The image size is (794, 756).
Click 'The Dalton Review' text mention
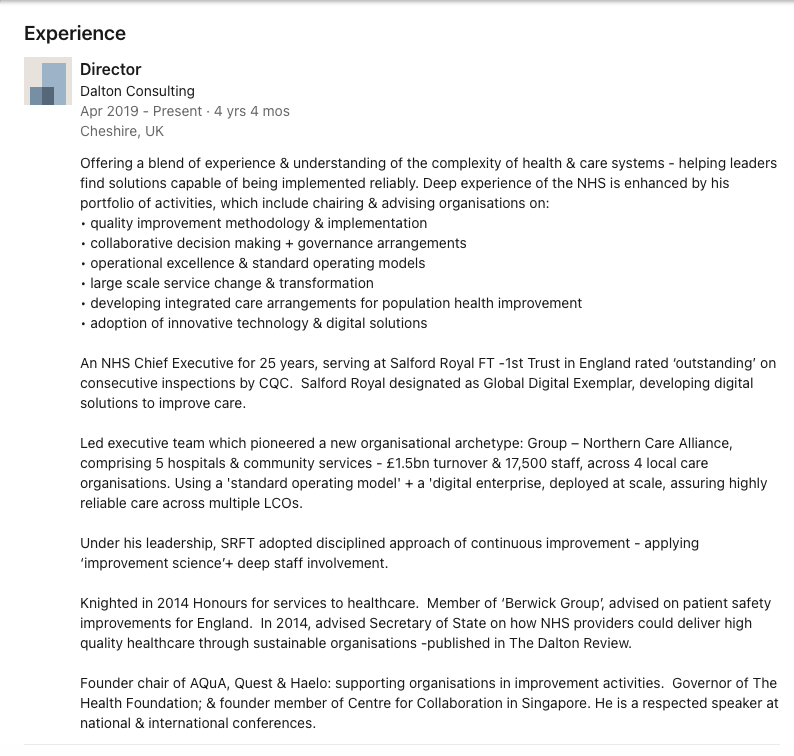point(577,643)
